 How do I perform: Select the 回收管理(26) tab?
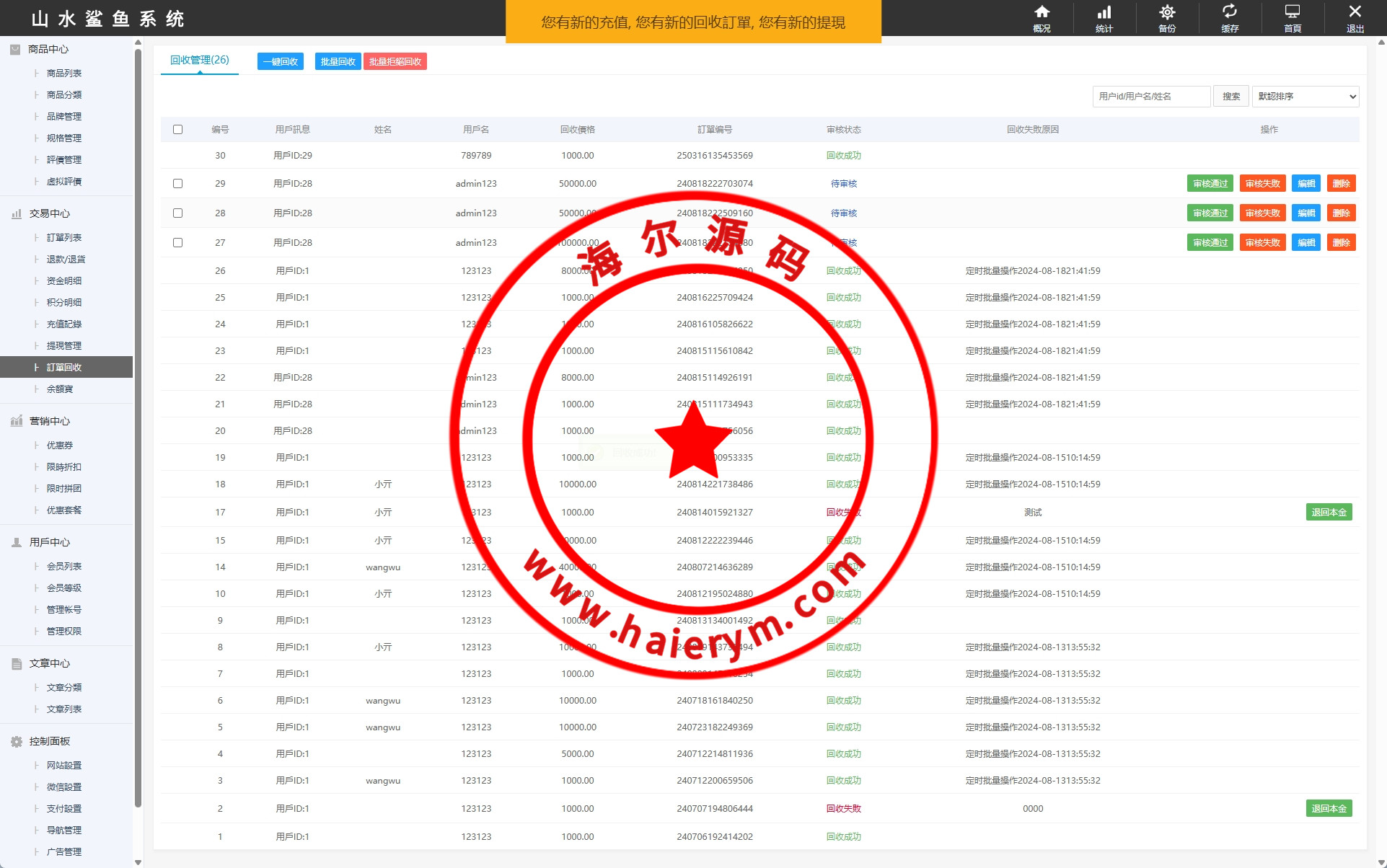click(x=199, y=61)
